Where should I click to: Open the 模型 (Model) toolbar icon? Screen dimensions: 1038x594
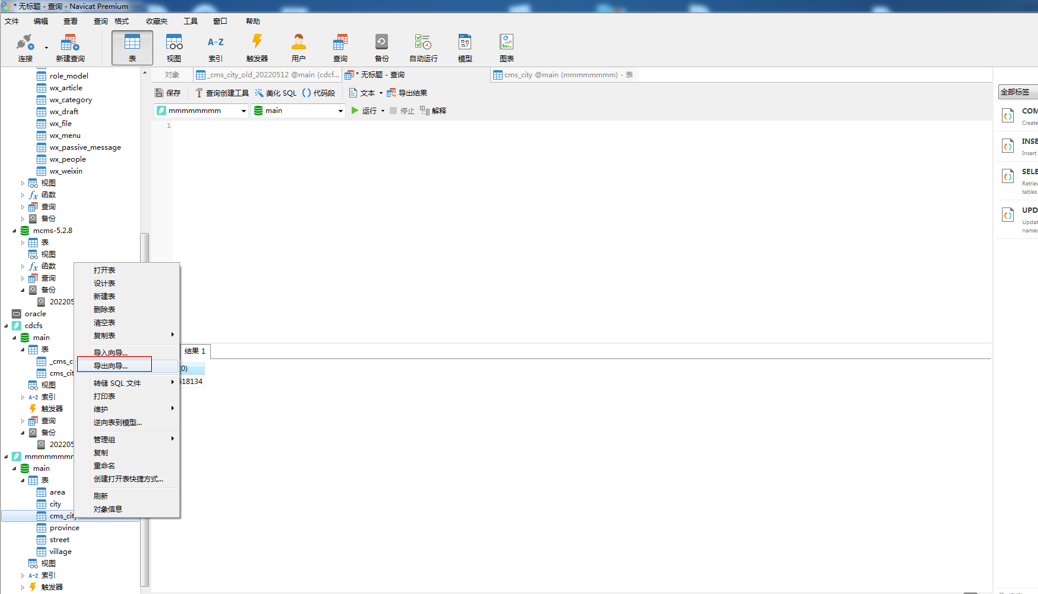click(x=465, y=46)
